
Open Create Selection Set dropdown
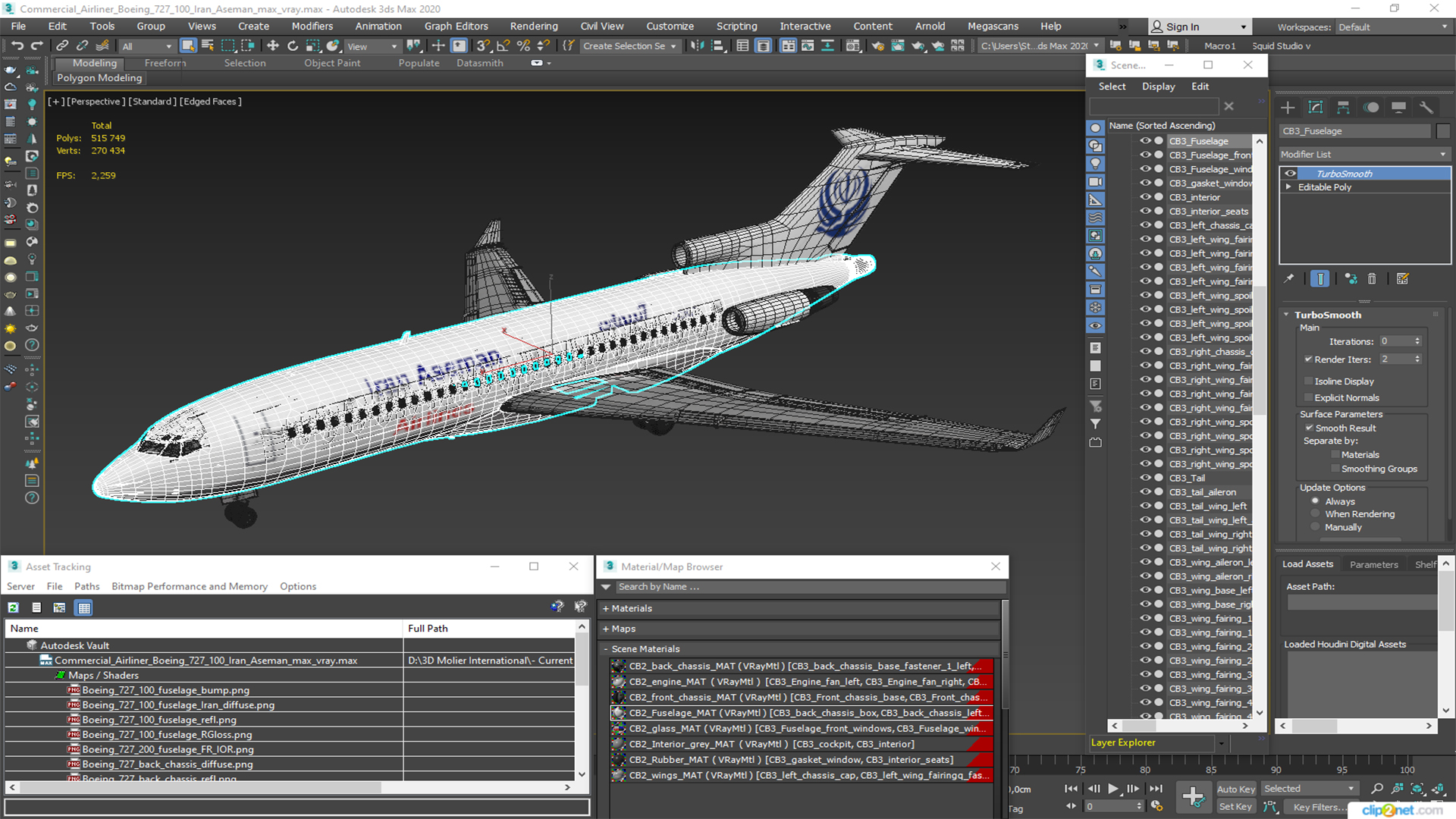click(x=629, y=46)
